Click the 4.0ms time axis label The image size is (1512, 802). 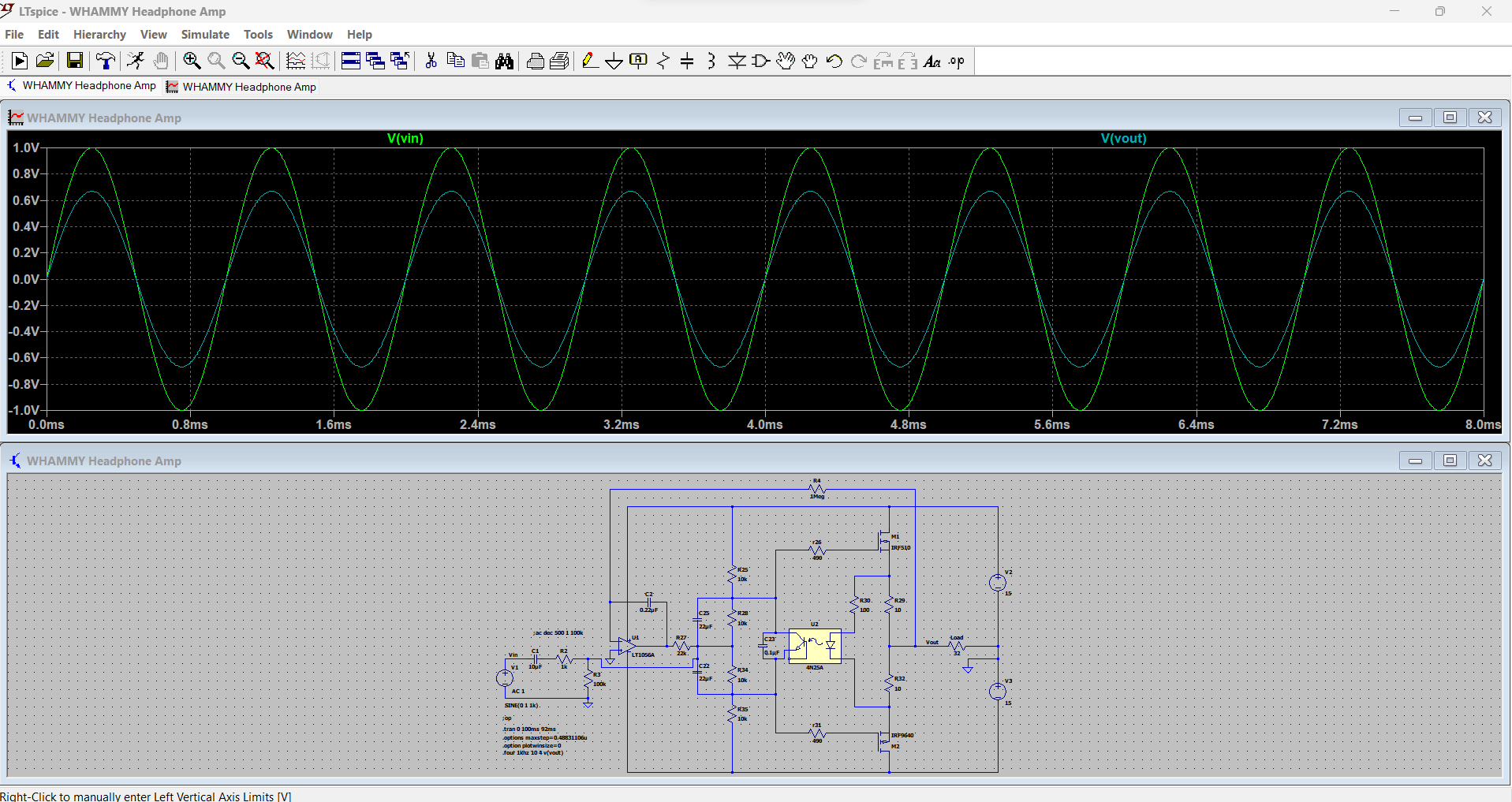pyautogui.click(x=765, y=424)
